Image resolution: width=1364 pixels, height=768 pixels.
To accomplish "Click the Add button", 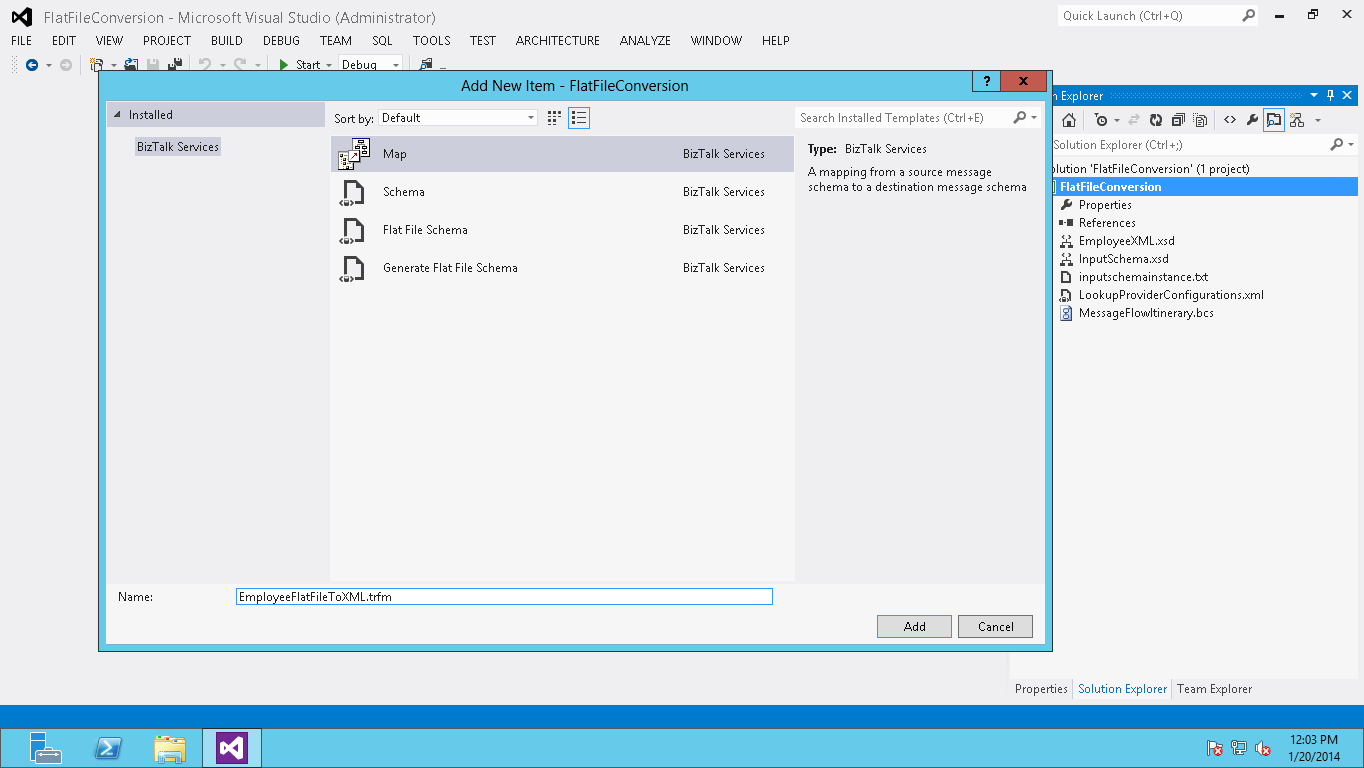I will [x=915, y=627].
